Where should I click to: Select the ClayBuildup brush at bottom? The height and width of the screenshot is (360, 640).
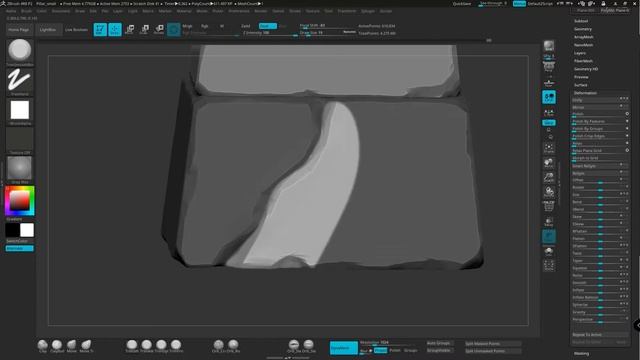pyautogui.click(x=57, y=346)
